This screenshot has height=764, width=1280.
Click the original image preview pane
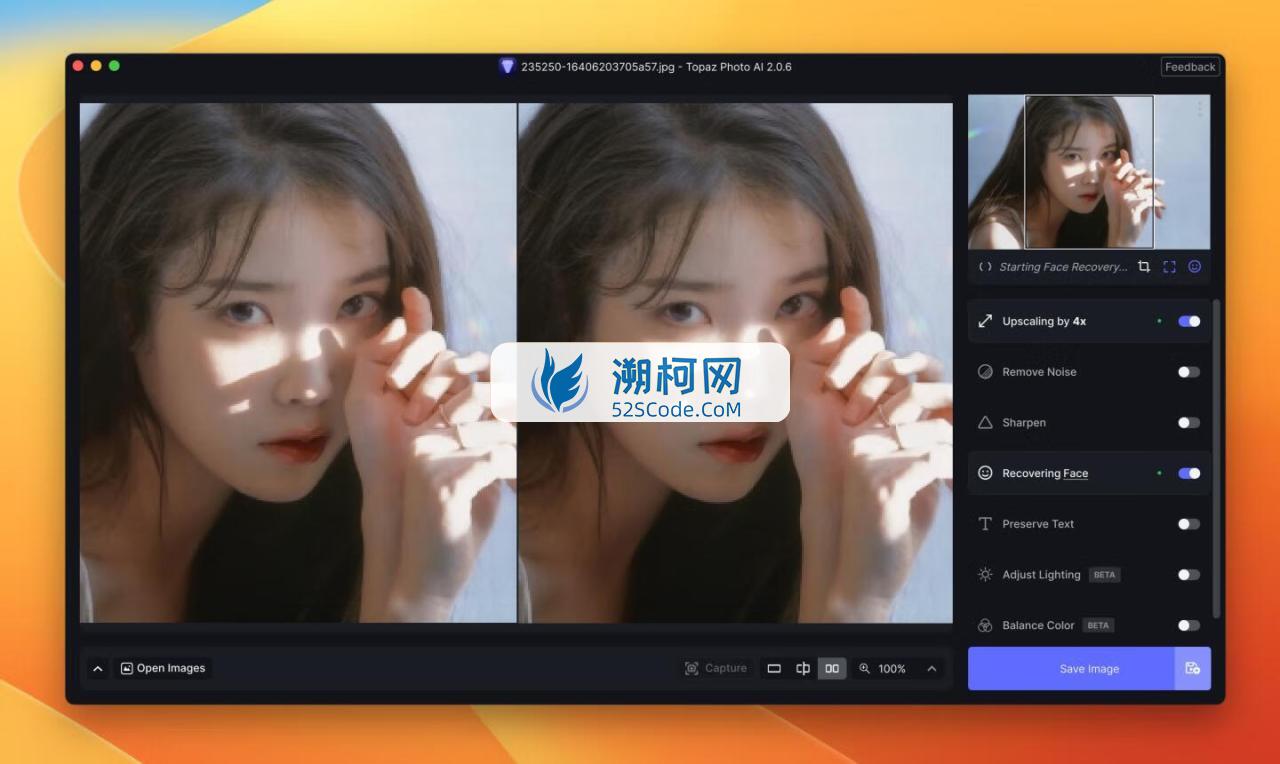click(x=298, y=363)
